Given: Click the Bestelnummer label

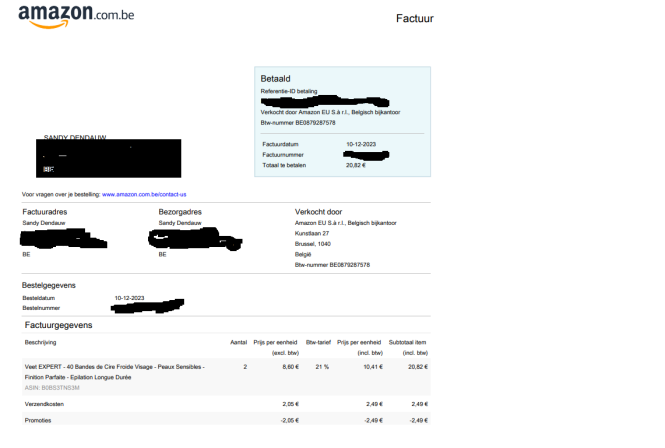Looking at the screenshot, I should pyautogui.click(x=41, y=308).
